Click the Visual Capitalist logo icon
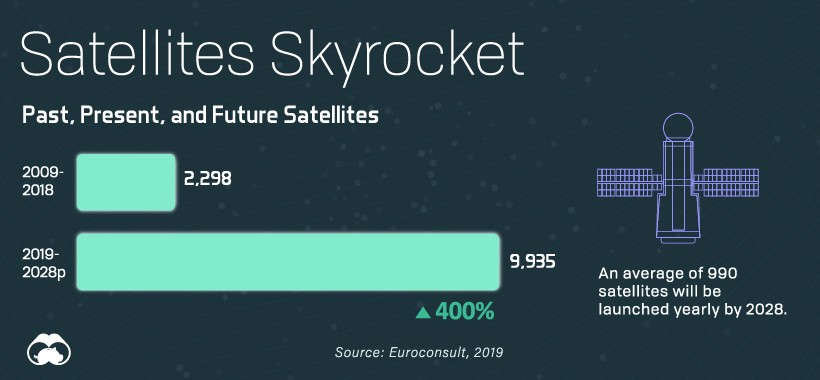The image size is (820, 380). [49, 349]
